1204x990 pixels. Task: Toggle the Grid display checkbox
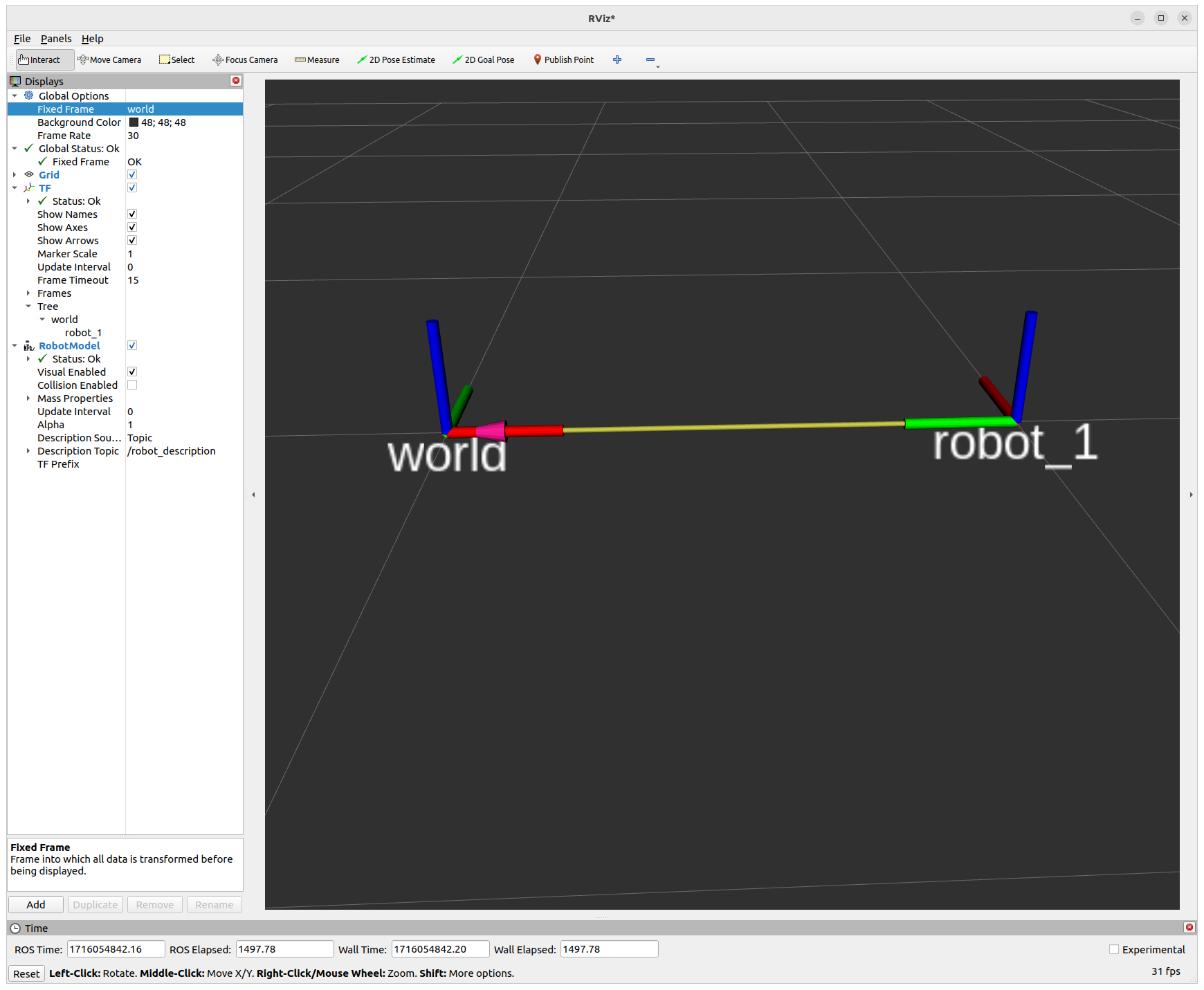coord(132,174)
